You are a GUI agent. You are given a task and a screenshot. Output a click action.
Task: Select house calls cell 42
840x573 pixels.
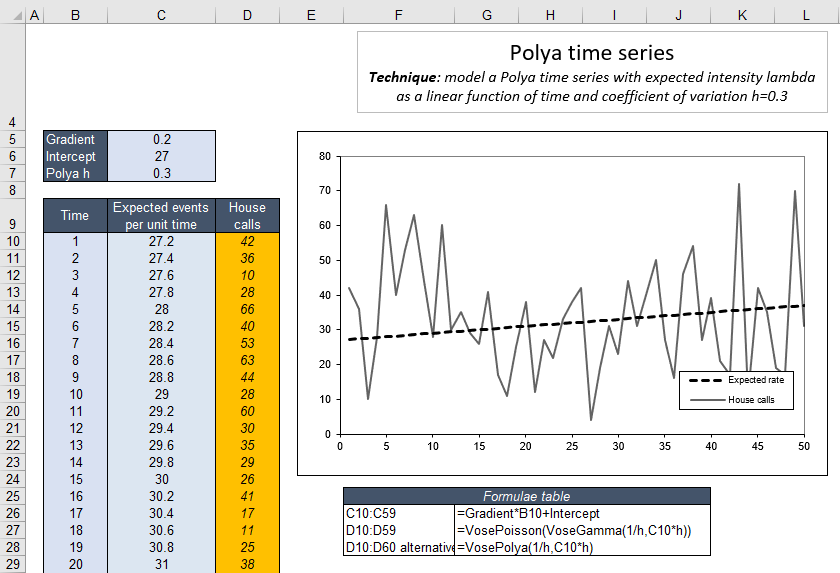pos(247,242)
